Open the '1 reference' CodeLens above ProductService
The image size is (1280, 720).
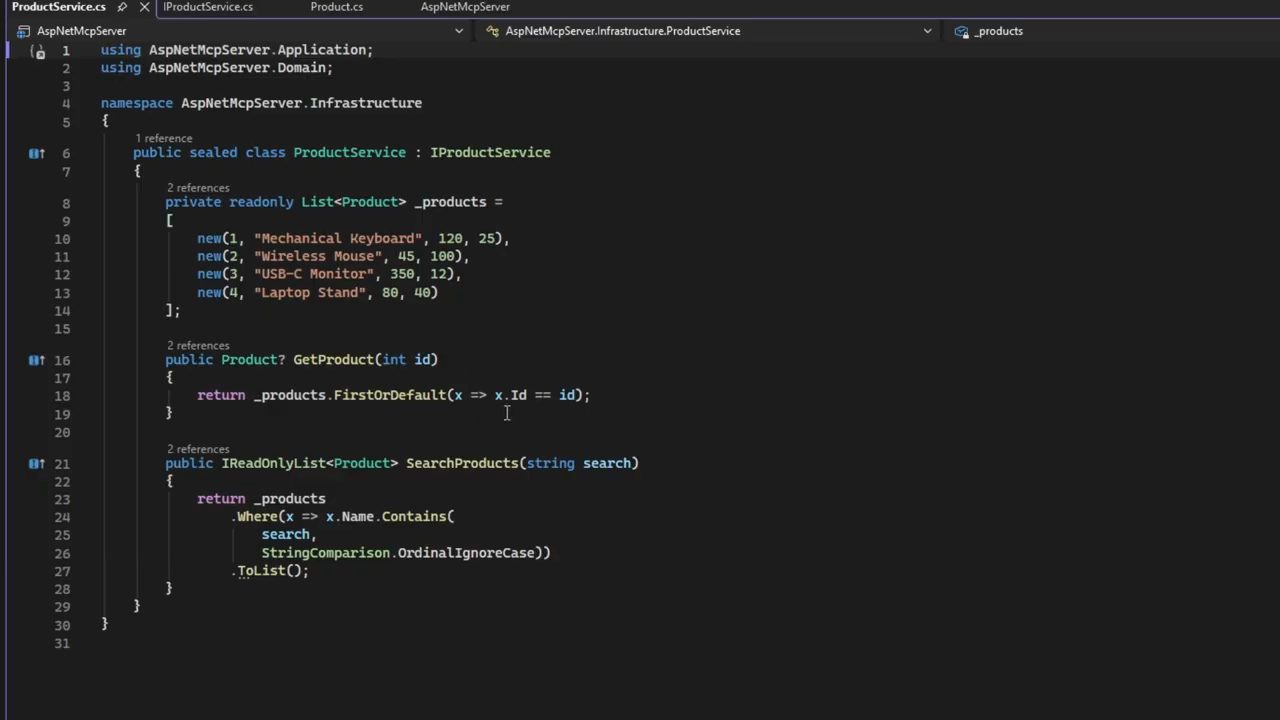click(163, 138)
